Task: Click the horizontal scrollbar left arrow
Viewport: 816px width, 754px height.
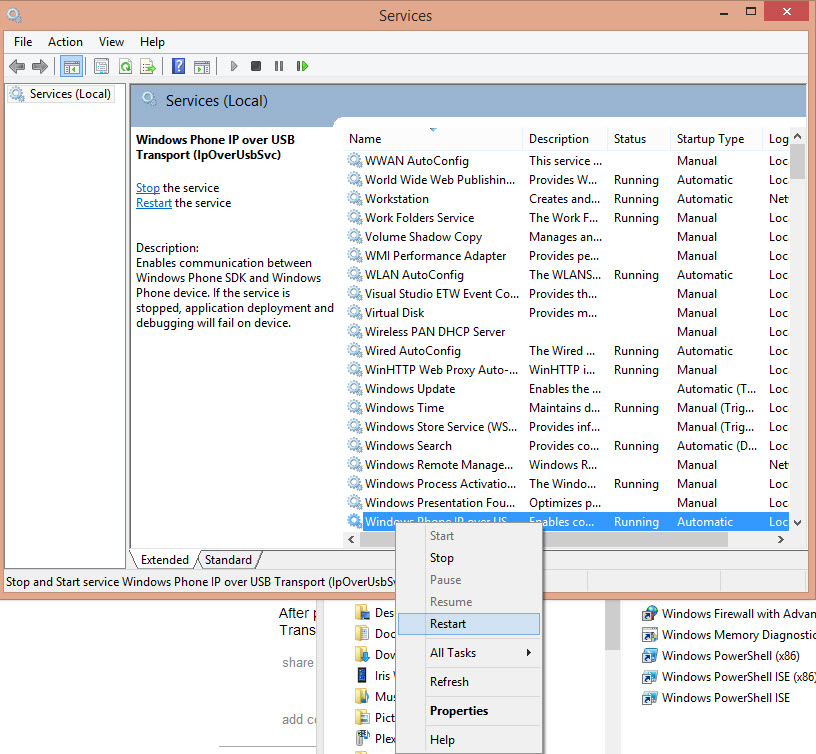Action: (x=351, y=540)
